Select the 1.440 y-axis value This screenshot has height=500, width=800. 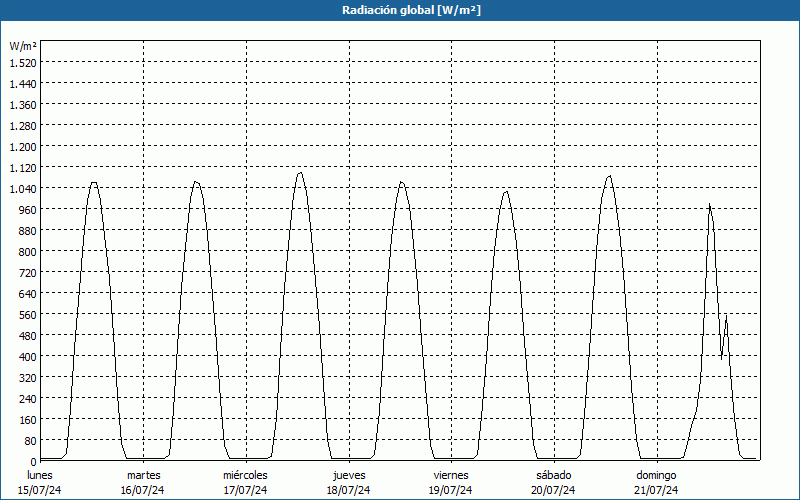coord(23,84)
